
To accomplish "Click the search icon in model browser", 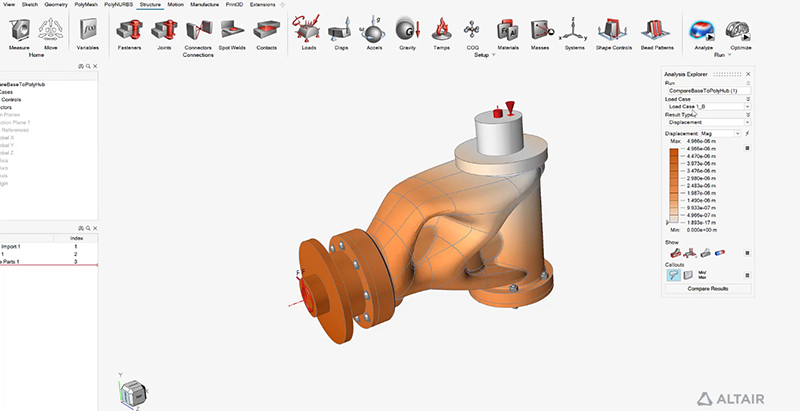I will click(x=88, y=66).
